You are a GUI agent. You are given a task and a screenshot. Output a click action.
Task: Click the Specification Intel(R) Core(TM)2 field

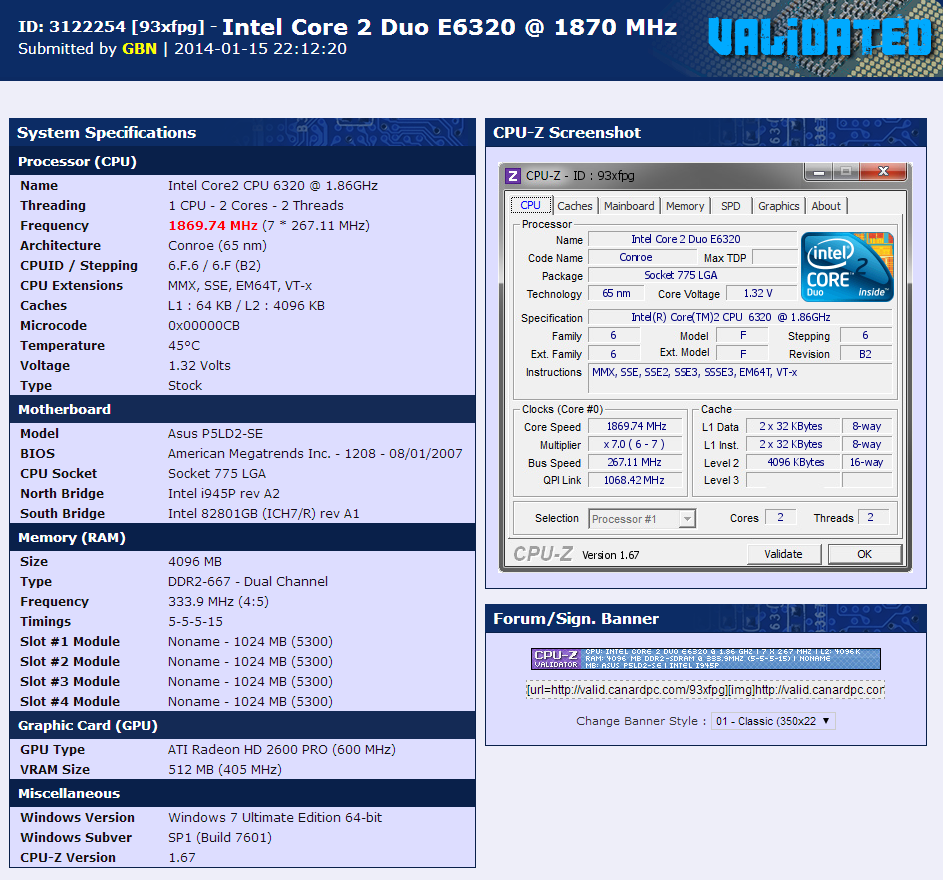pyautogui.click(x=740, y=317)
